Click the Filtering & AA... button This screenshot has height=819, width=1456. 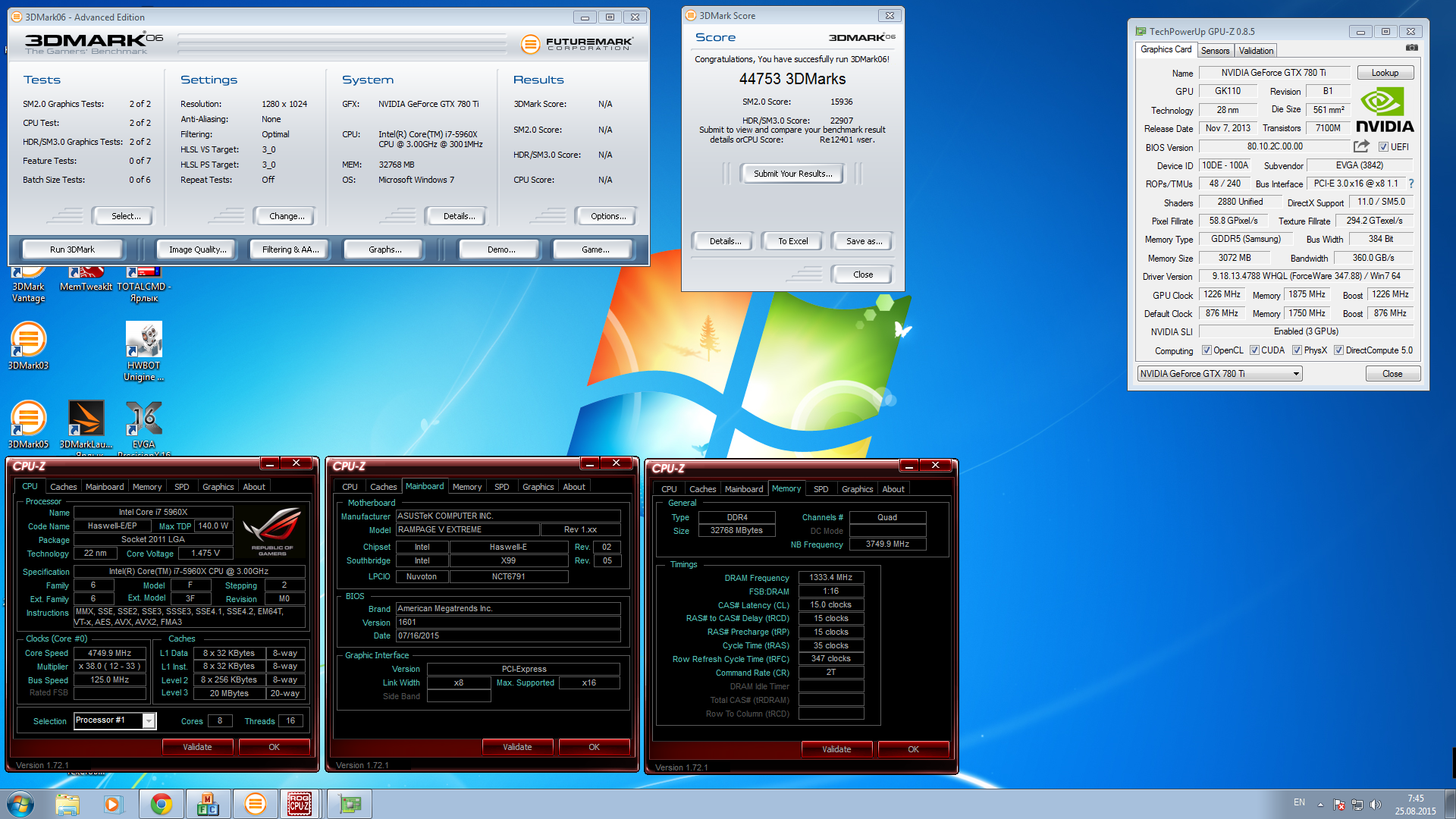click(290, 249)
